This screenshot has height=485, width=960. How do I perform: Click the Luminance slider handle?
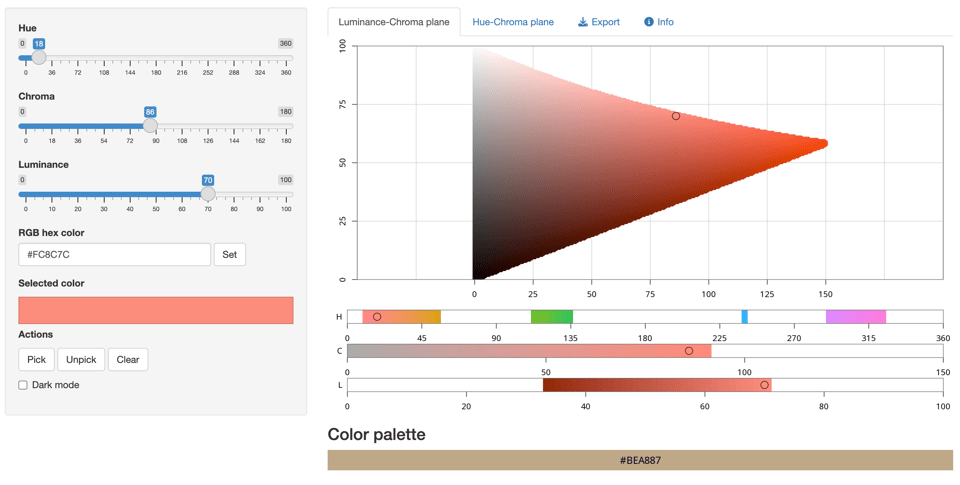(208, 194)
